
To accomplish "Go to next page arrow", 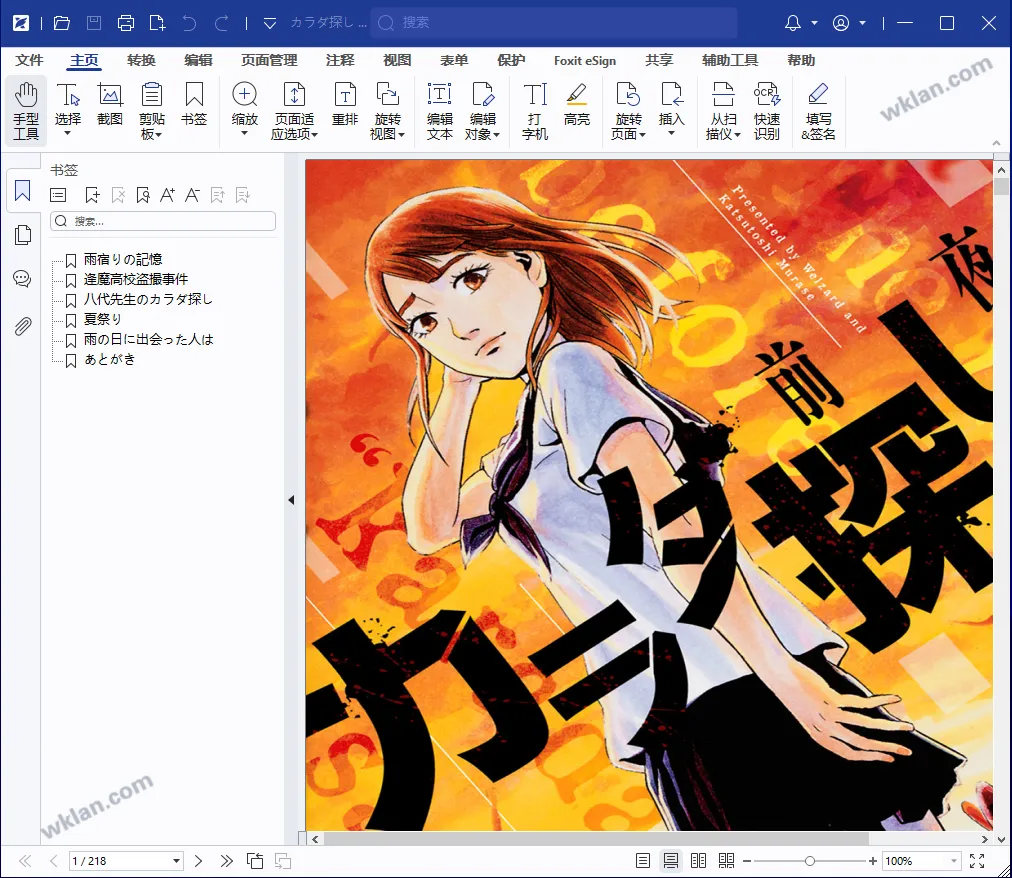I will point(198,861).
